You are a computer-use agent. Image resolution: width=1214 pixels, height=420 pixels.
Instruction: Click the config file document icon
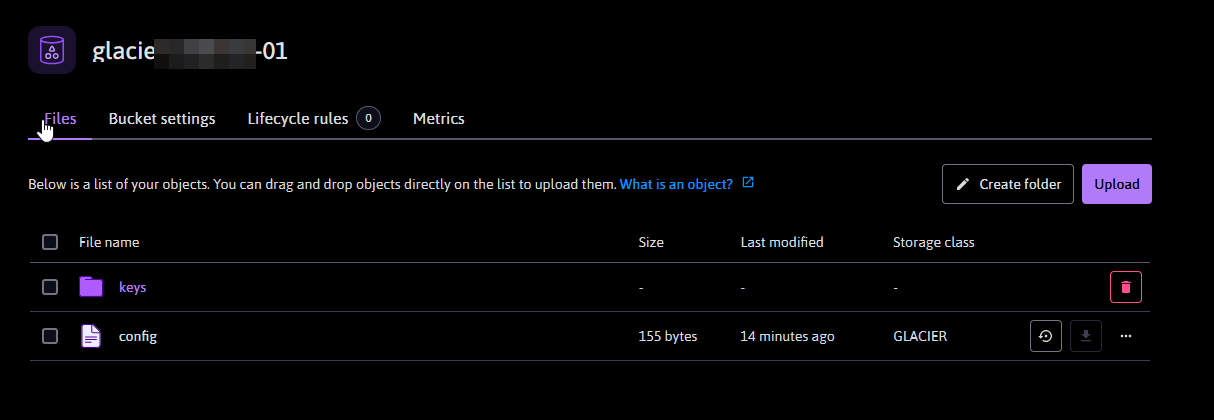coord(91,336)
